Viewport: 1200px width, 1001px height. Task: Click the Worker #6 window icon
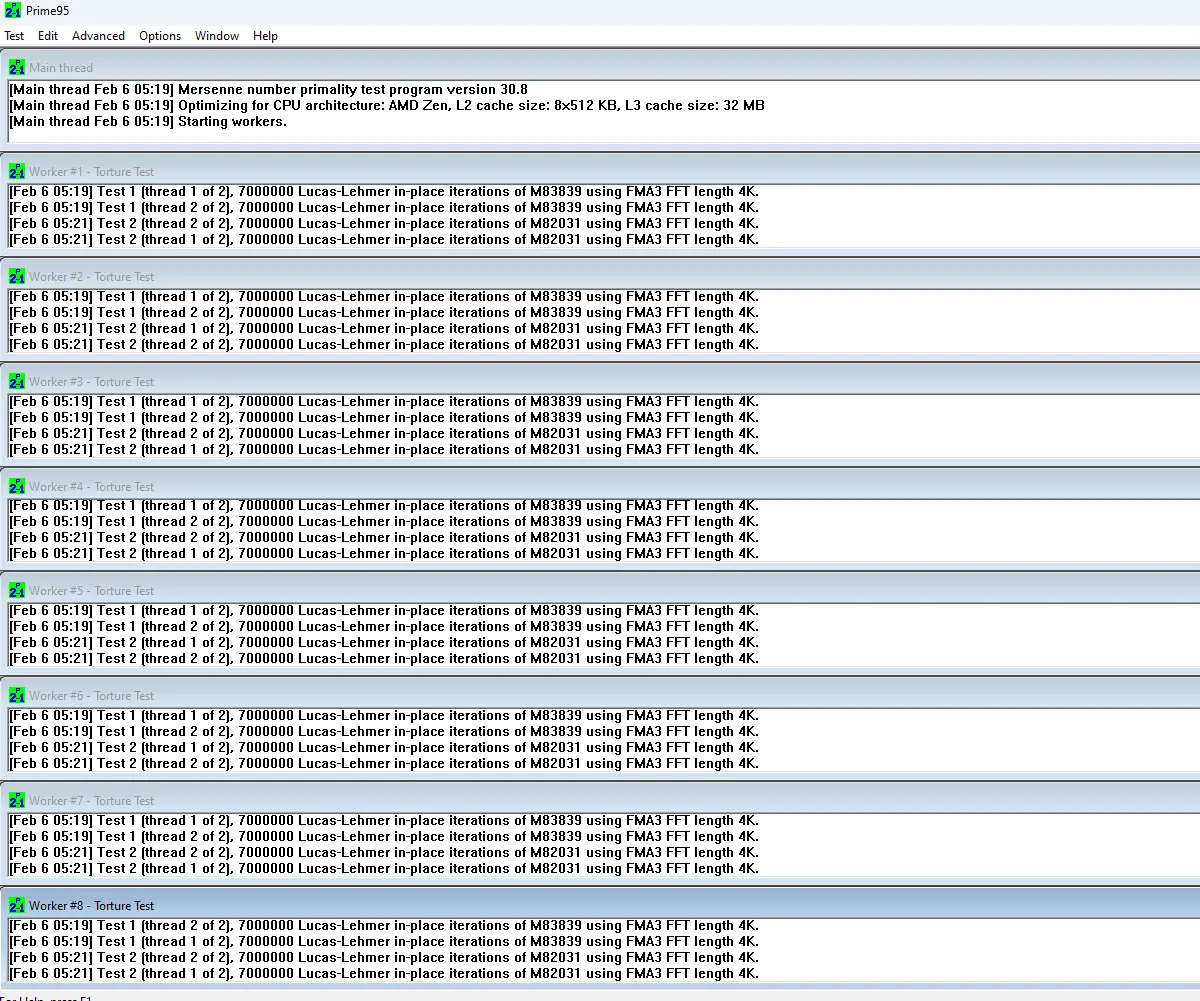pyautogui.click(x=17, y=695)
